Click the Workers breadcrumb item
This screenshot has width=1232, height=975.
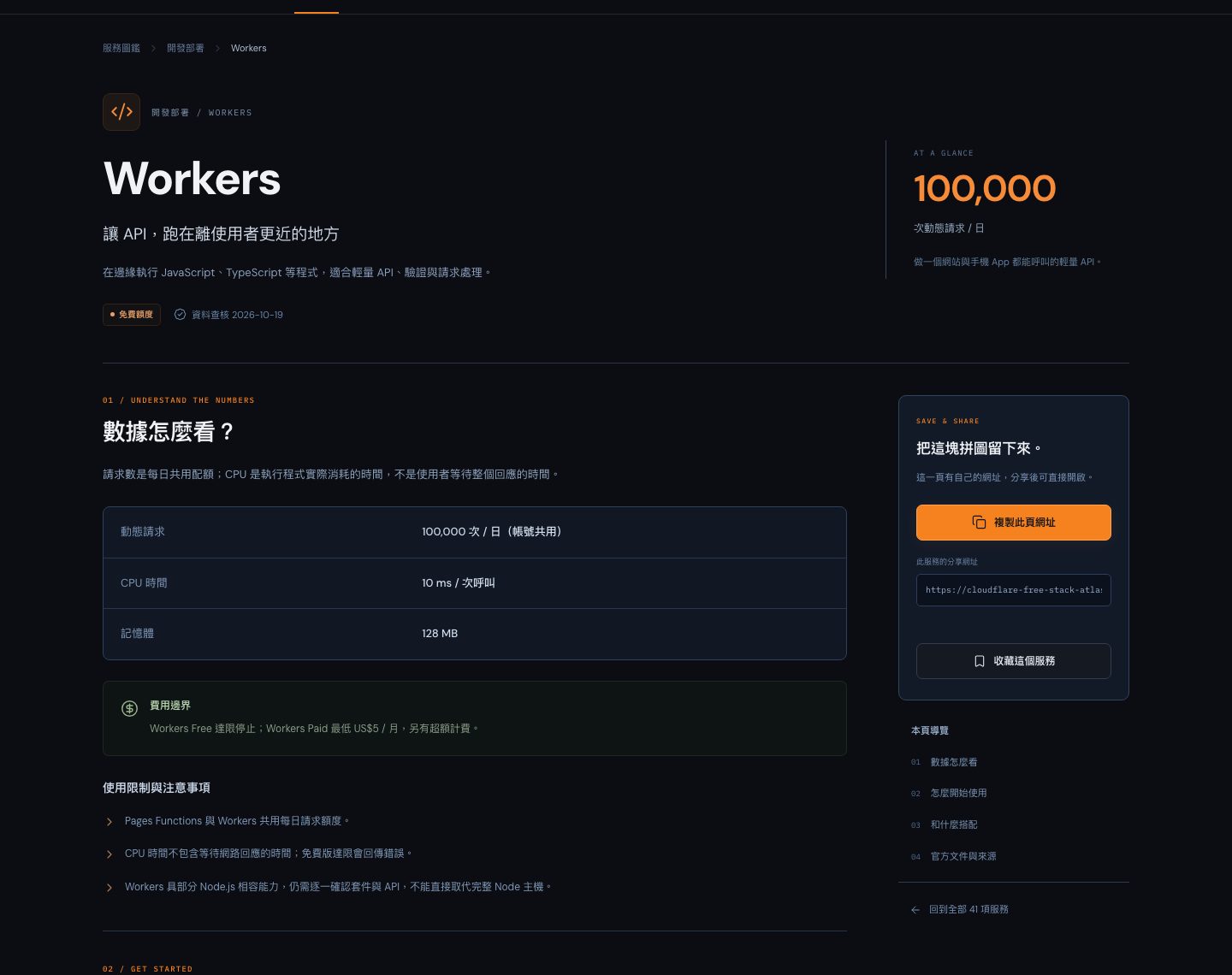tap(248, 48)
